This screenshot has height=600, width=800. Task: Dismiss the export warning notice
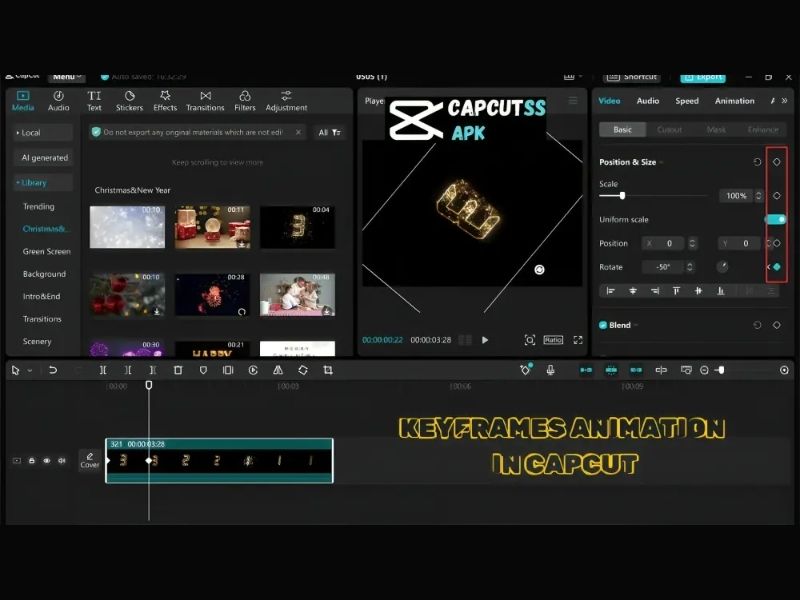coord(298,132)
